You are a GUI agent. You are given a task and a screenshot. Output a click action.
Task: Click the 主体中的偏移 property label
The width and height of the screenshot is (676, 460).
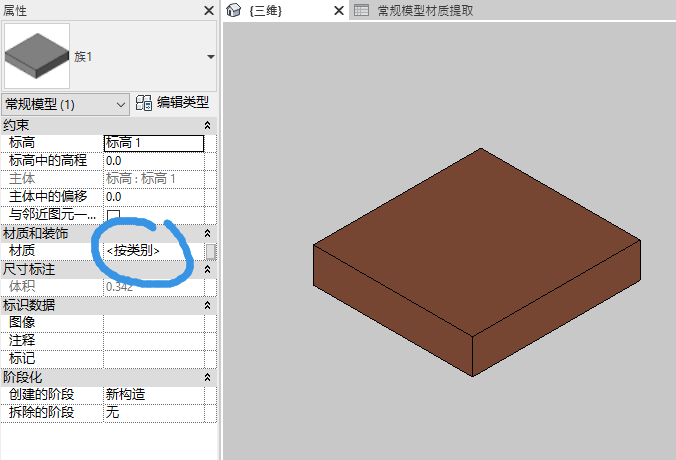pyautogui.click(x=48, y=197)
